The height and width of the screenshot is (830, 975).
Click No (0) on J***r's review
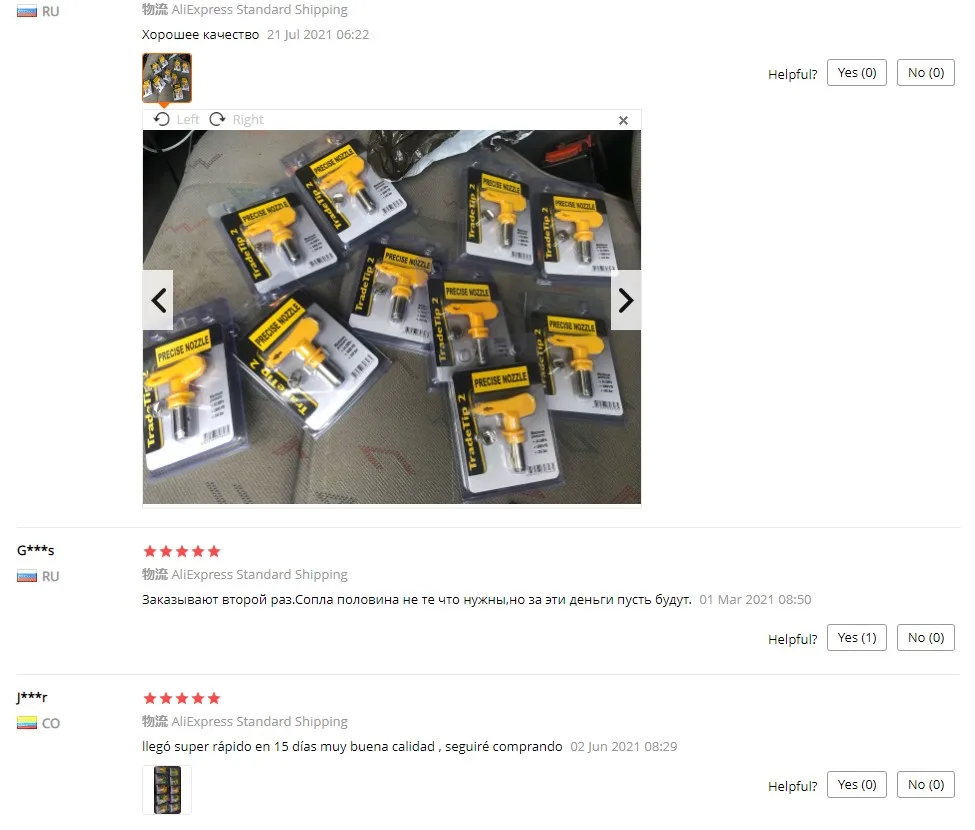[x=926, y=785]
